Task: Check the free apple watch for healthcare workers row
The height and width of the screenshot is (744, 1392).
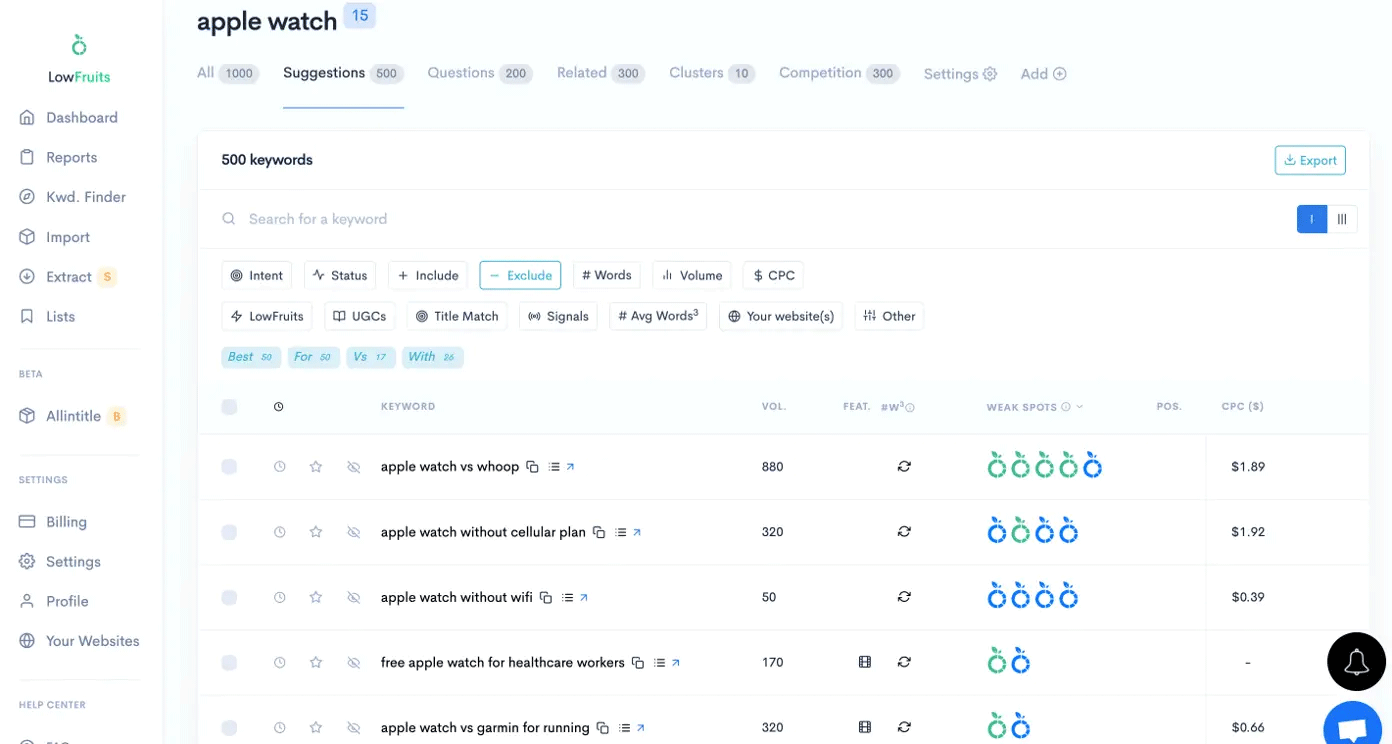Action: [x=229, y=662]
